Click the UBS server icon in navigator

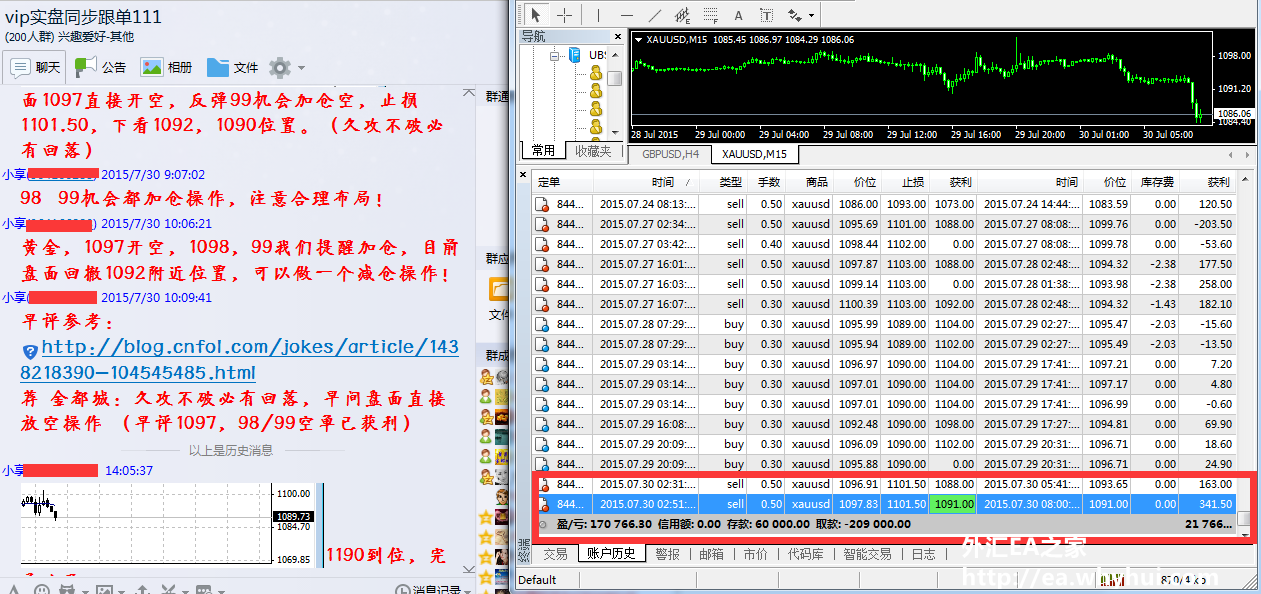(575, 55)
